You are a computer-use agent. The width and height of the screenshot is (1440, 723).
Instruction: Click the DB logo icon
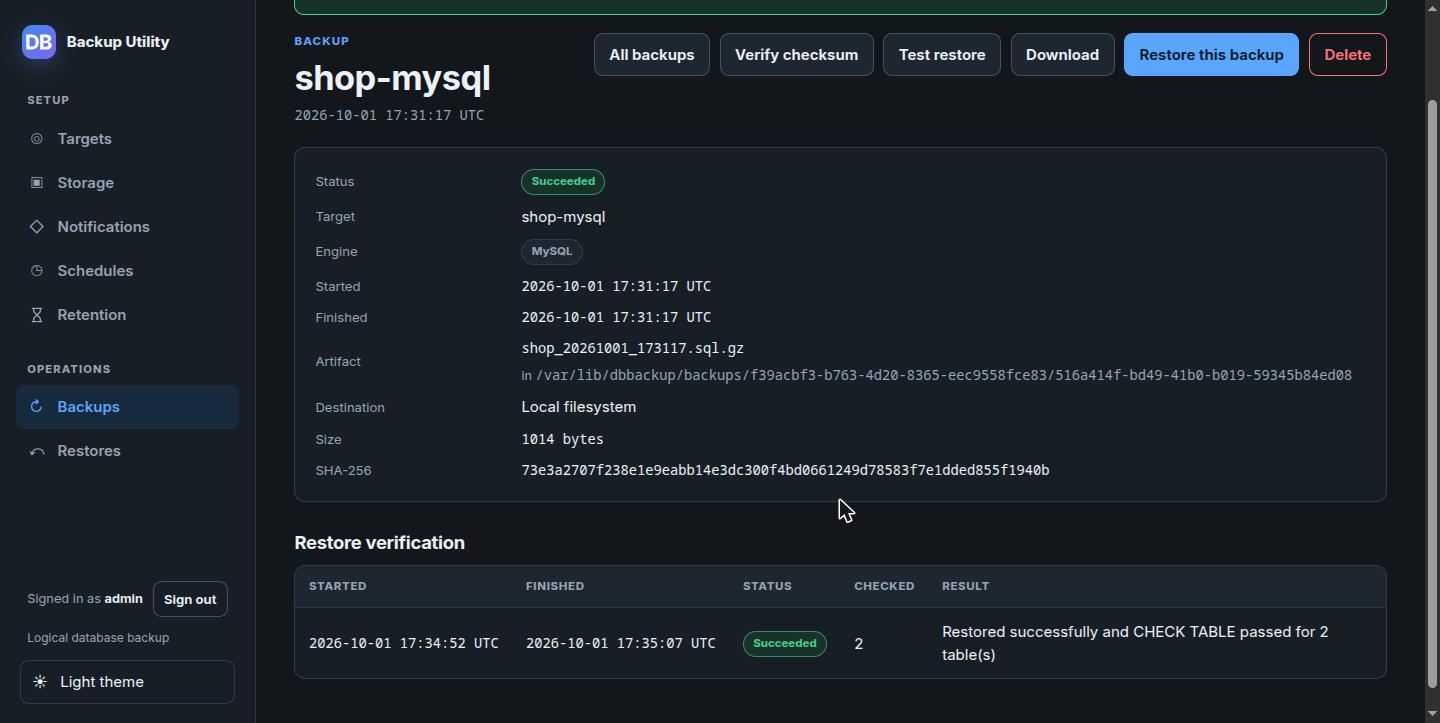point(39,42)
